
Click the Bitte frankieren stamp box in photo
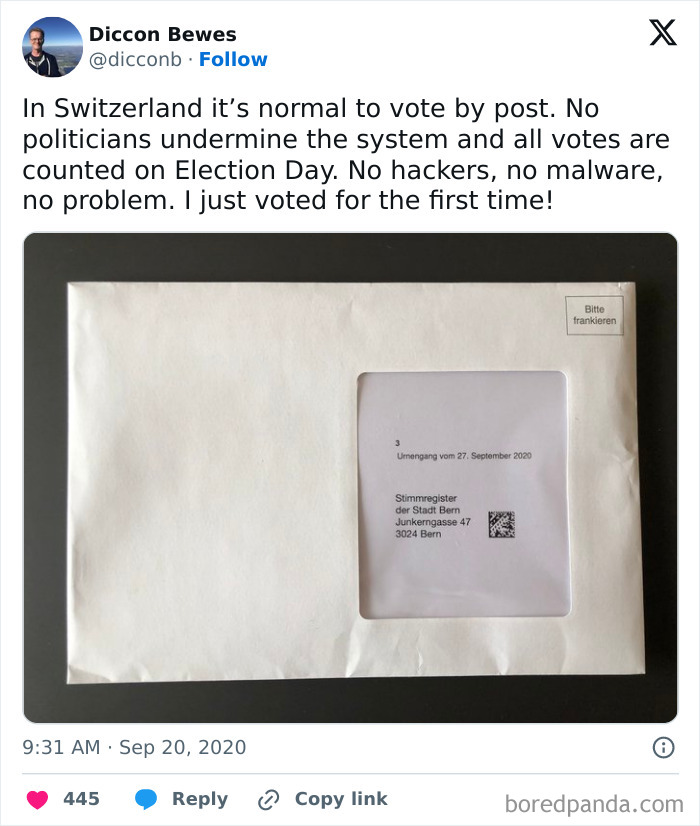pyautogui.click(x=594, y=315)
